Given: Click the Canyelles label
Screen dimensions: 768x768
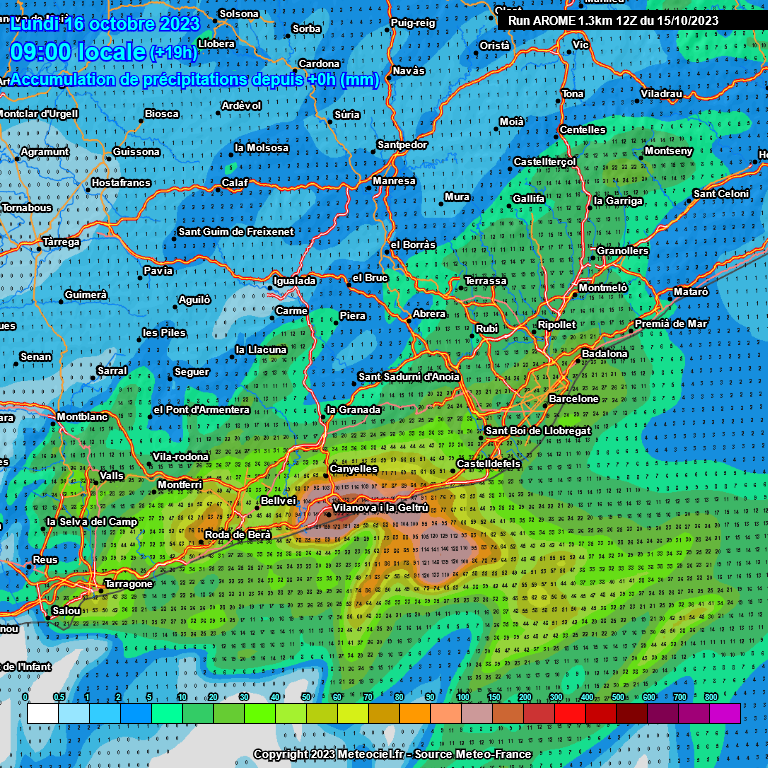Looking at the screenshot, I should point(354,469).
